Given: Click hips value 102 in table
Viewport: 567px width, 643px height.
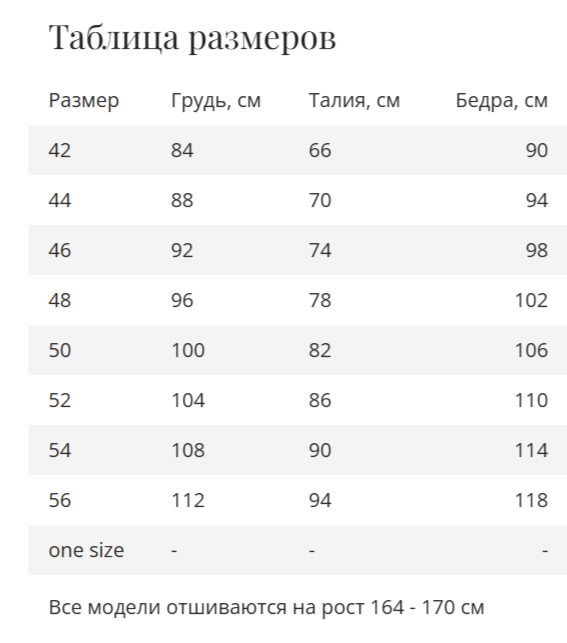Looking at the screenshot, I should [531, 300].
